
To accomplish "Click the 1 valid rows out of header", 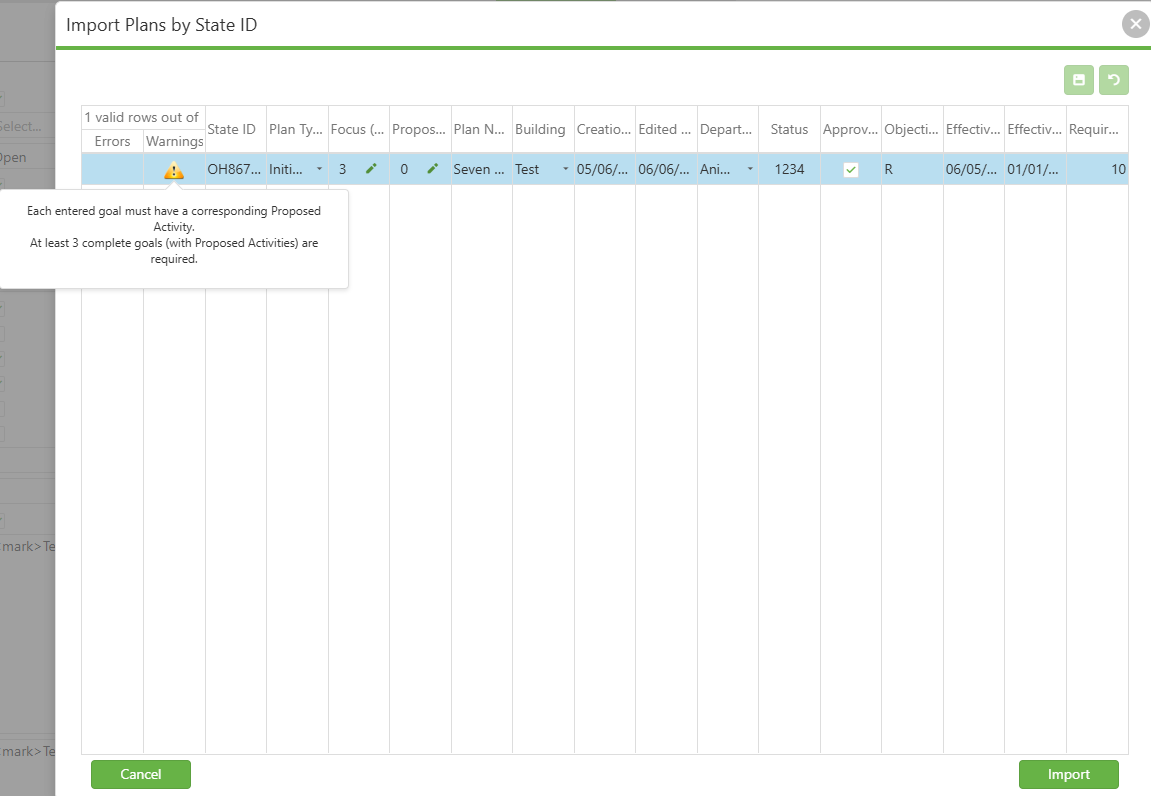I will point(143,117).
